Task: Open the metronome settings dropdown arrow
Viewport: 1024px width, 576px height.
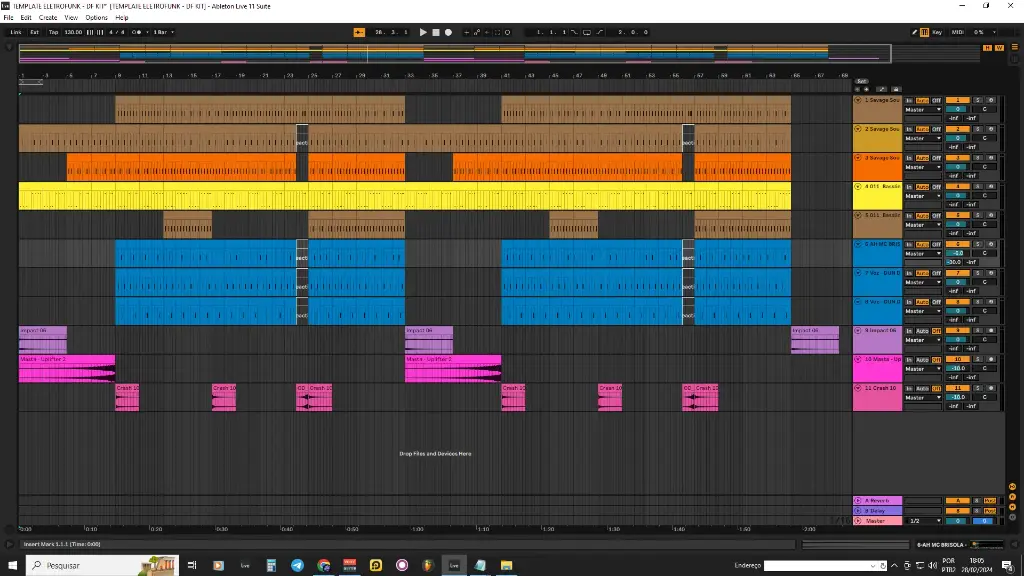Action: tap(147, 32)
